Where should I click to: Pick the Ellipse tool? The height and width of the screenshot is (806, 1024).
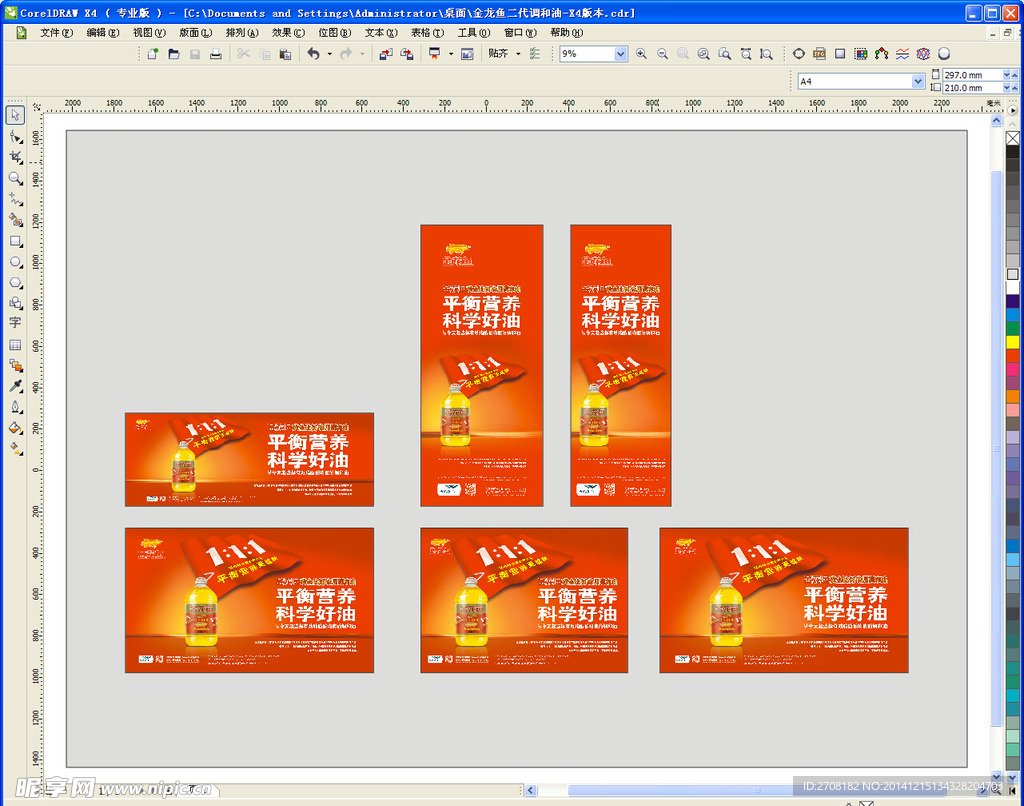point(15,262)
